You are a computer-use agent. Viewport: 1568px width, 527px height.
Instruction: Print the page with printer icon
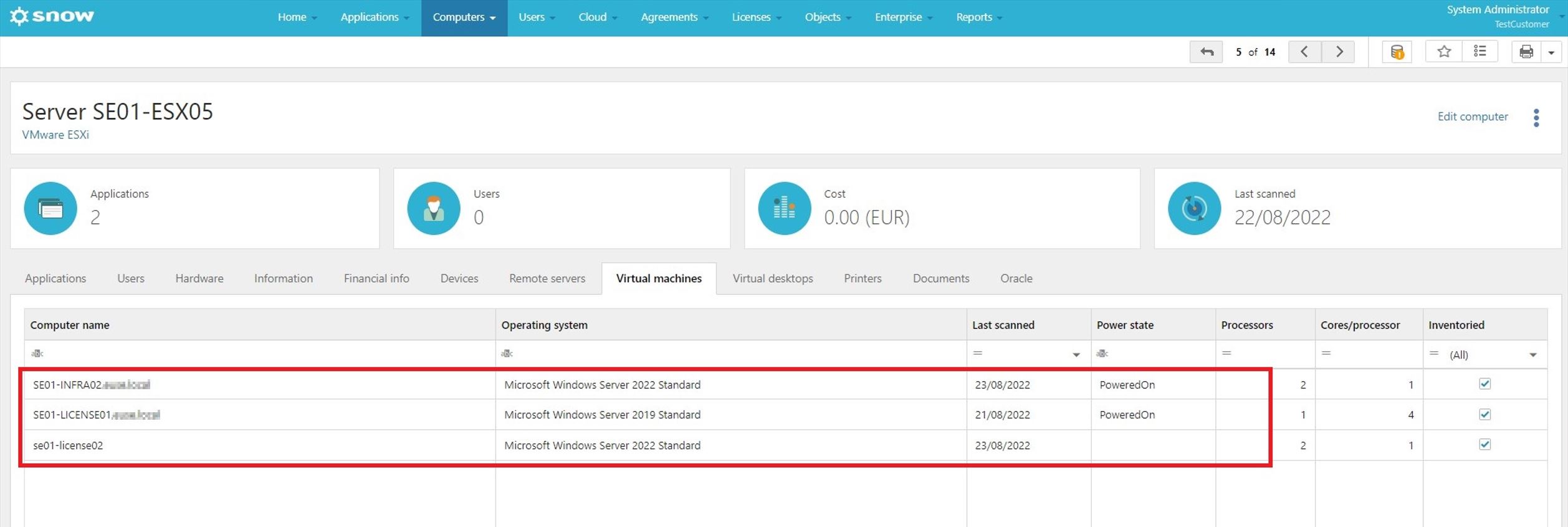1526,52
